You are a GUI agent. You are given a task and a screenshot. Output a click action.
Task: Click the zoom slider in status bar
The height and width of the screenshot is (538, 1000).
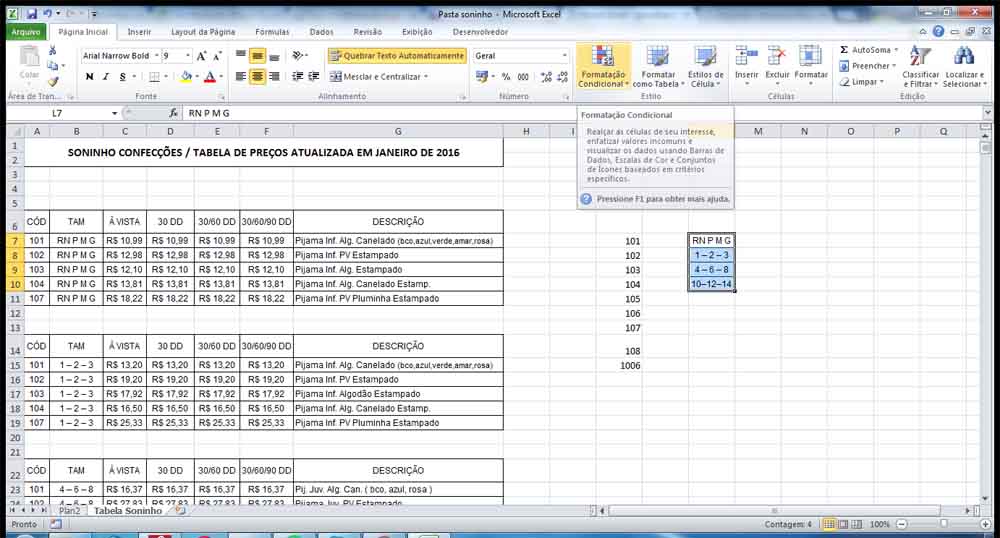click(943, 524)
